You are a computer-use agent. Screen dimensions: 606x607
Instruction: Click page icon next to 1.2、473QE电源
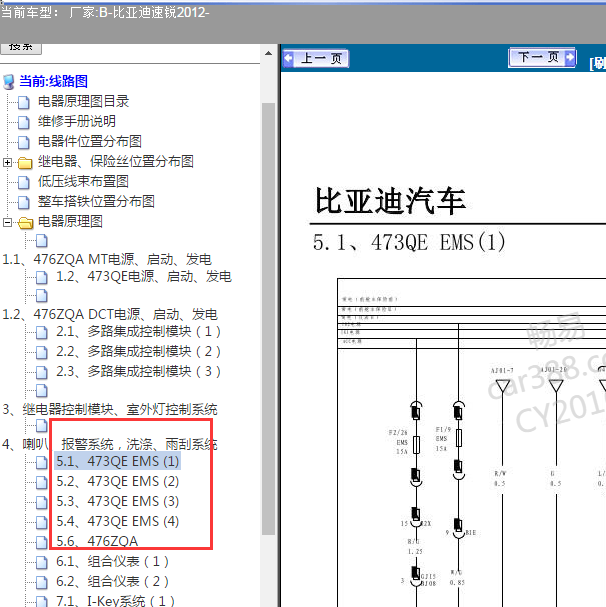coord(41,278)
